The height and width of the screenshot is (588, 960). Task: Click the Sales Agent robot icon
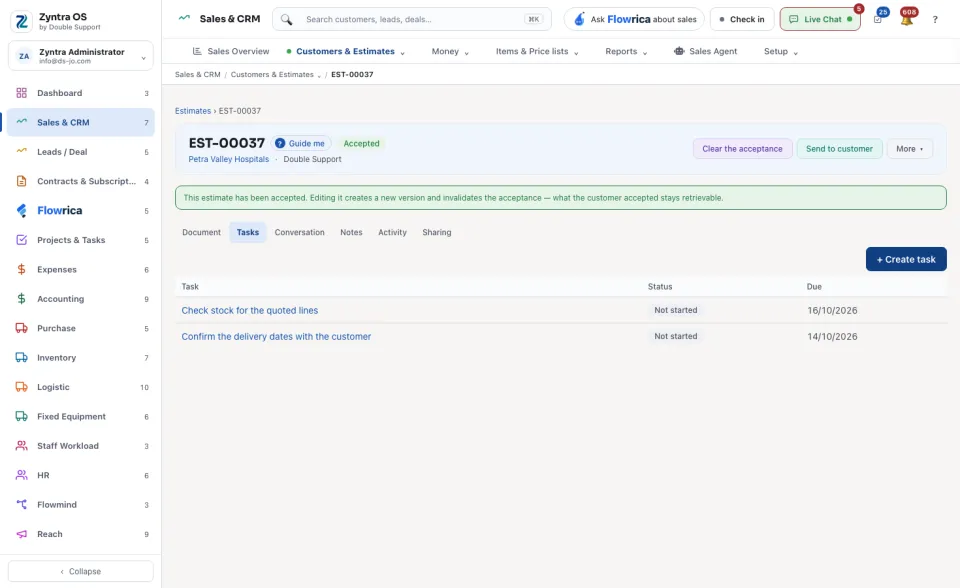(679, 51)
